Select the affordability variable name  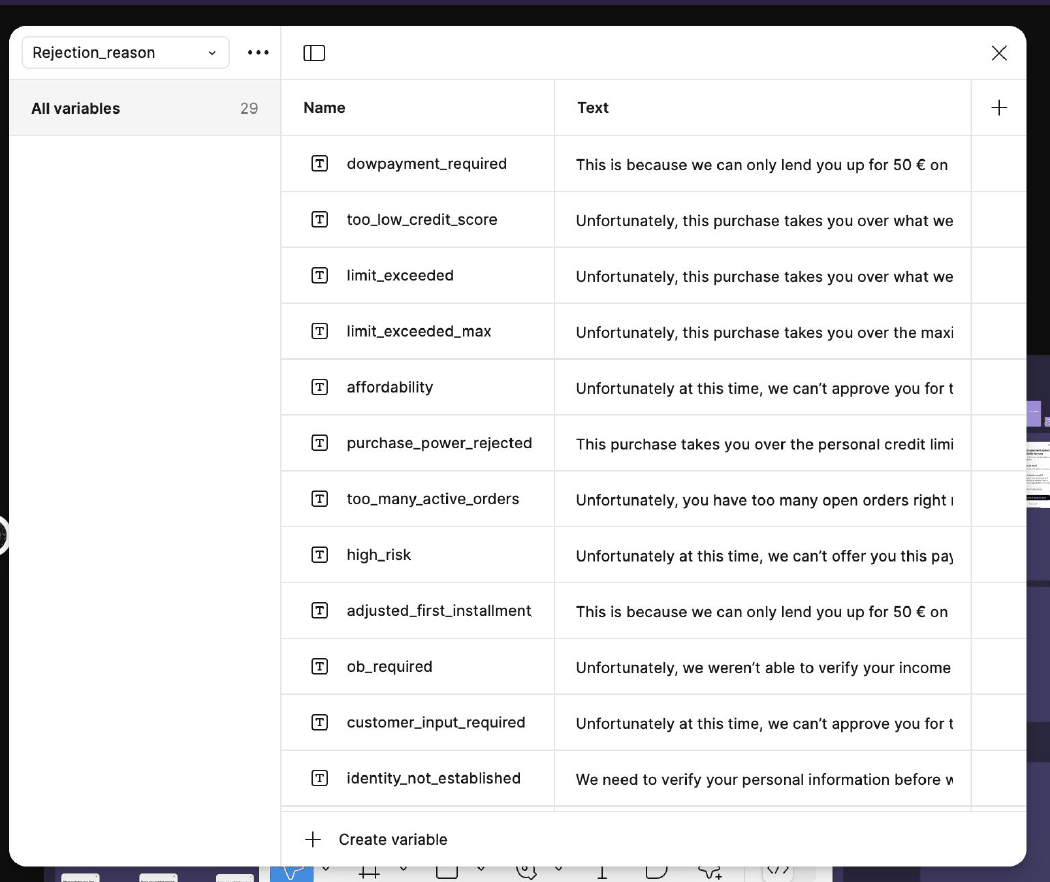(x=390, y=387)
